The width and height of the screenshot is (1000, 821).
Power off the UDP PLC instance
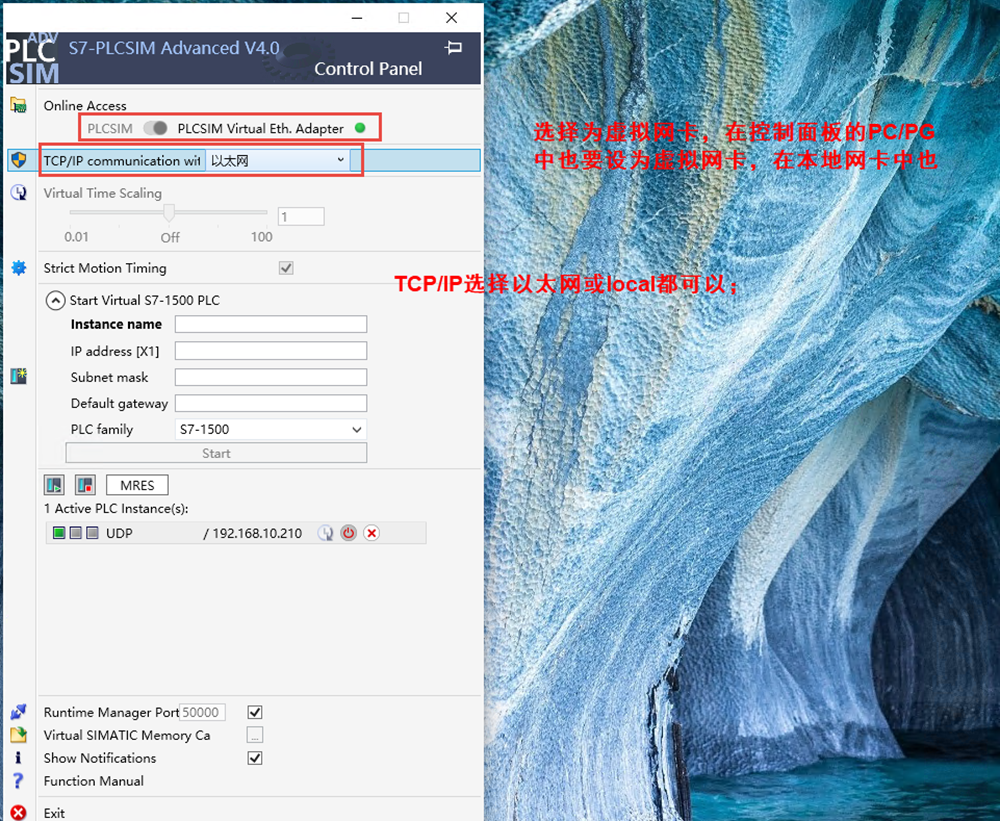click(348, 533)
